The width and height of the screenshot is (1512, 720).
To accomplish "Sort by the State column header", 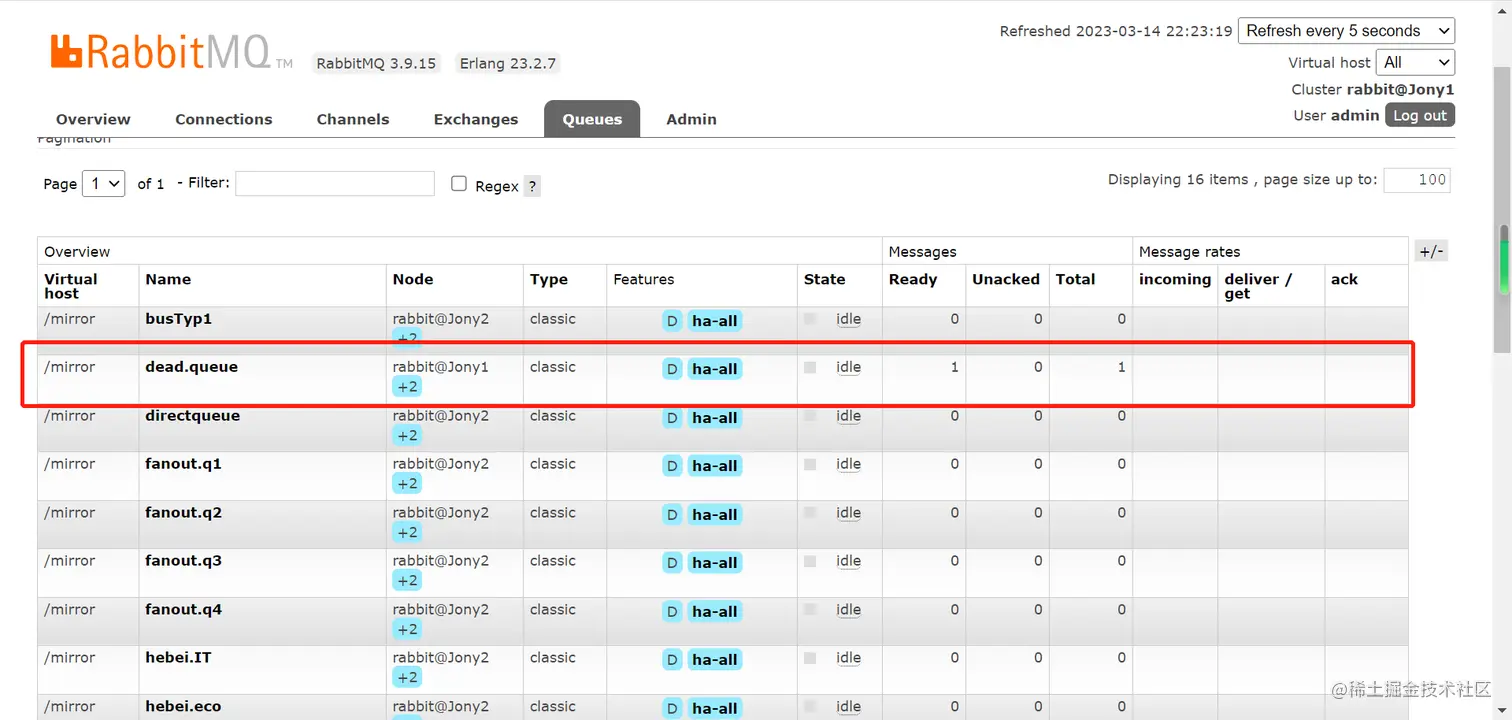I will click(x=825, y=280).
